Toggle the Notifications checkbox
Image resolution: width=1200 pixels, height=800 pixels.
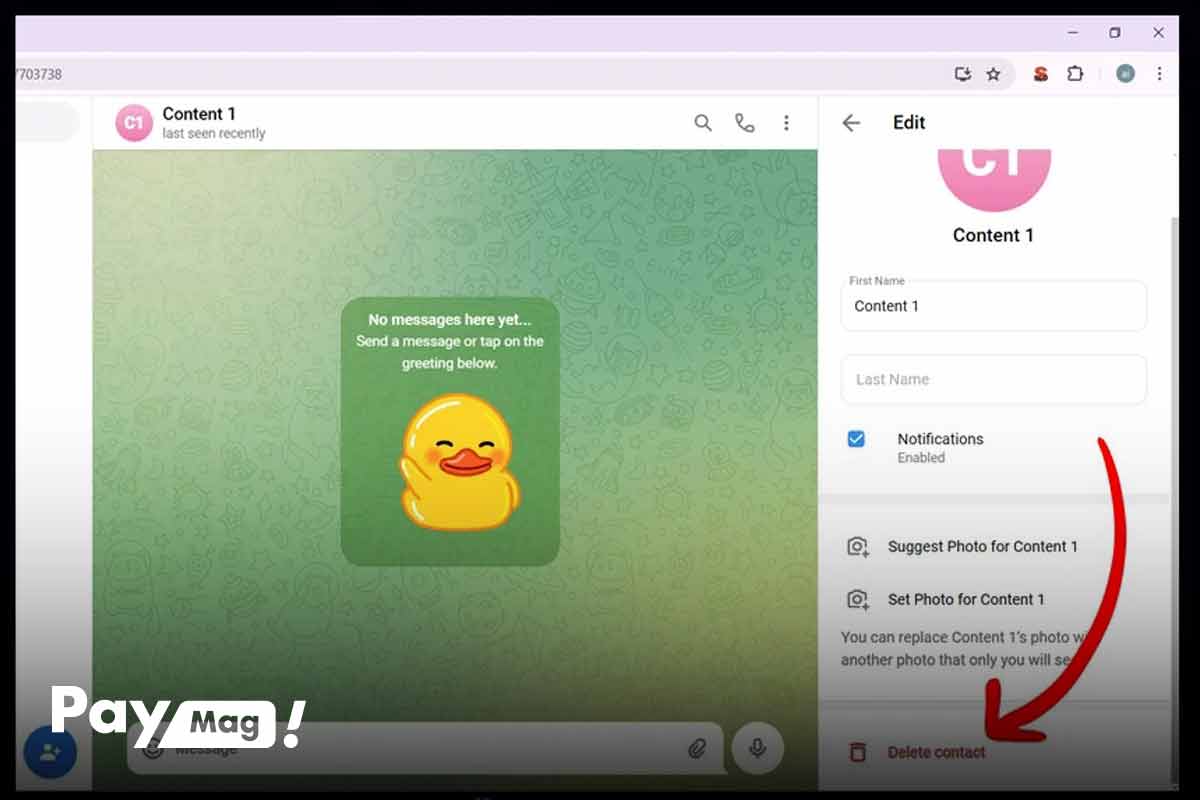tap(856, 439)
